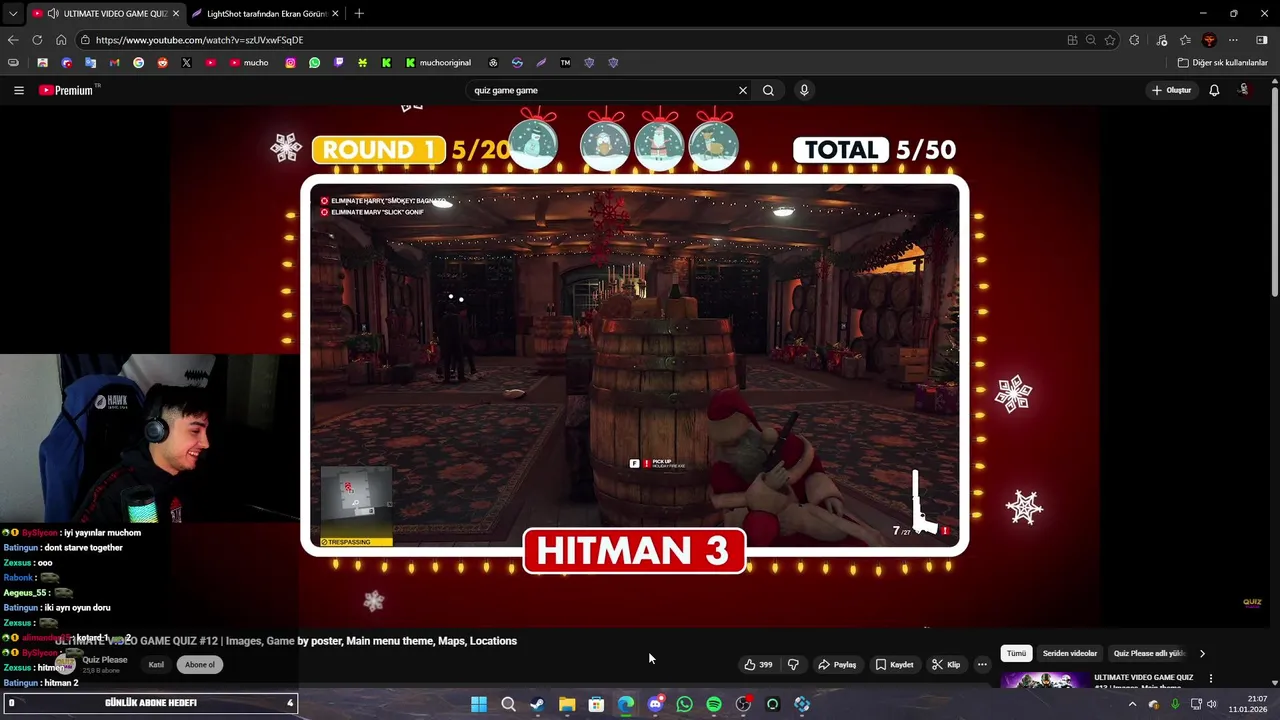Select the Quiz Please uploads chip
The width and height of the screenshot is (1280, 720).
(1149, 653)
